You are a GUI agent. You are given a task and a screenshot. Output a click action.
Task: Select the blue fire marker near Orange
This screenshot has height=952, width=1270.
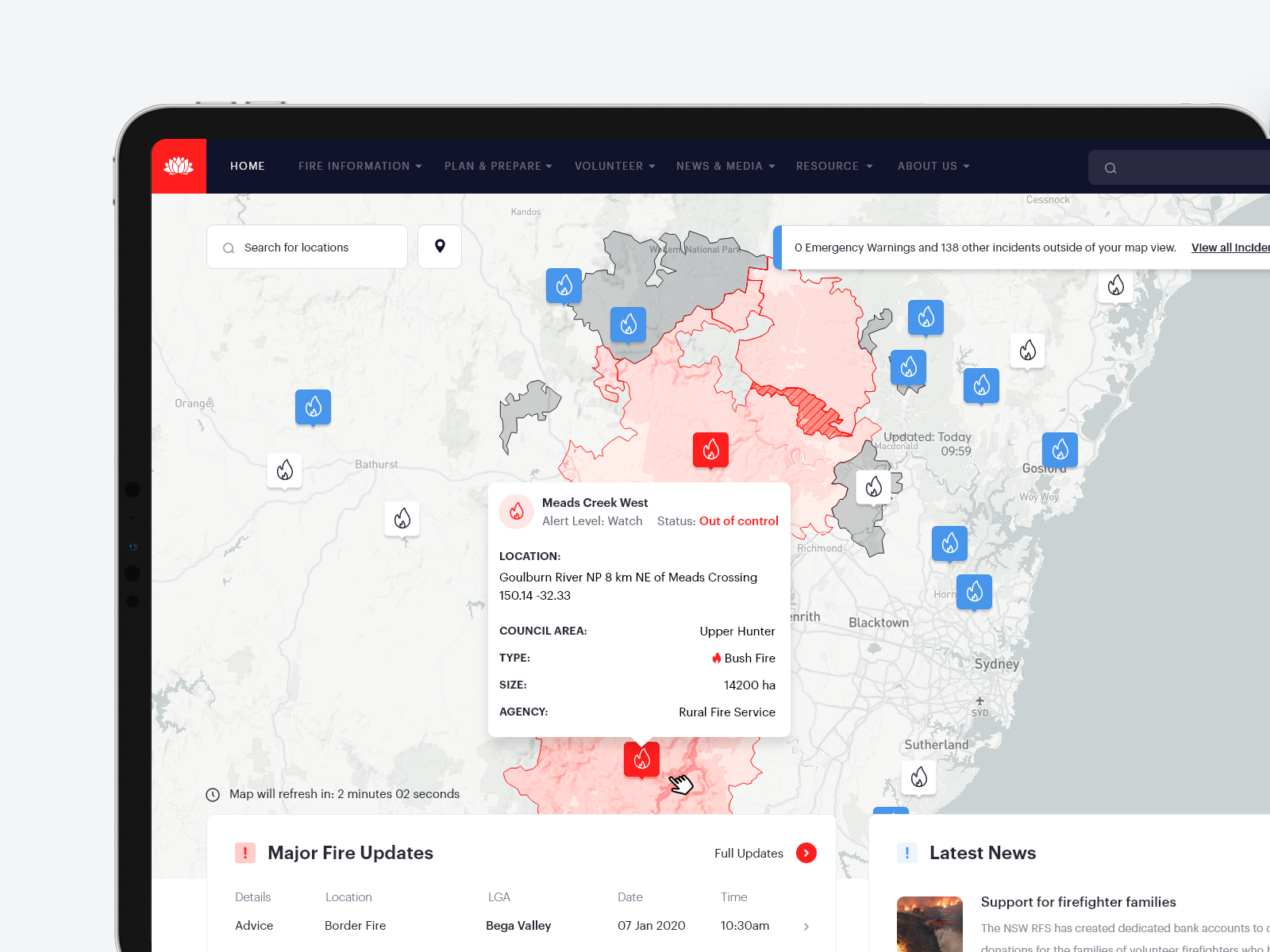click(x=313, y=407)
